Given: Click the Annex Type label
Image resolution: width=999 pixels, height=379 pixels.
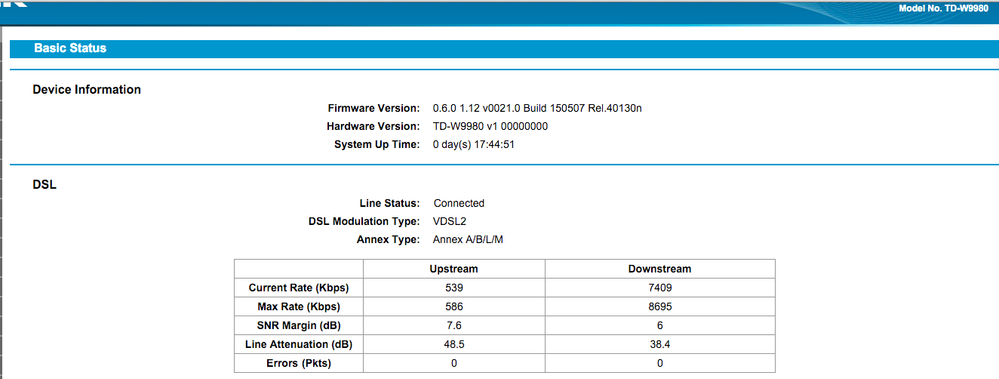Looking at the screenshot, I should pos(389,240).
